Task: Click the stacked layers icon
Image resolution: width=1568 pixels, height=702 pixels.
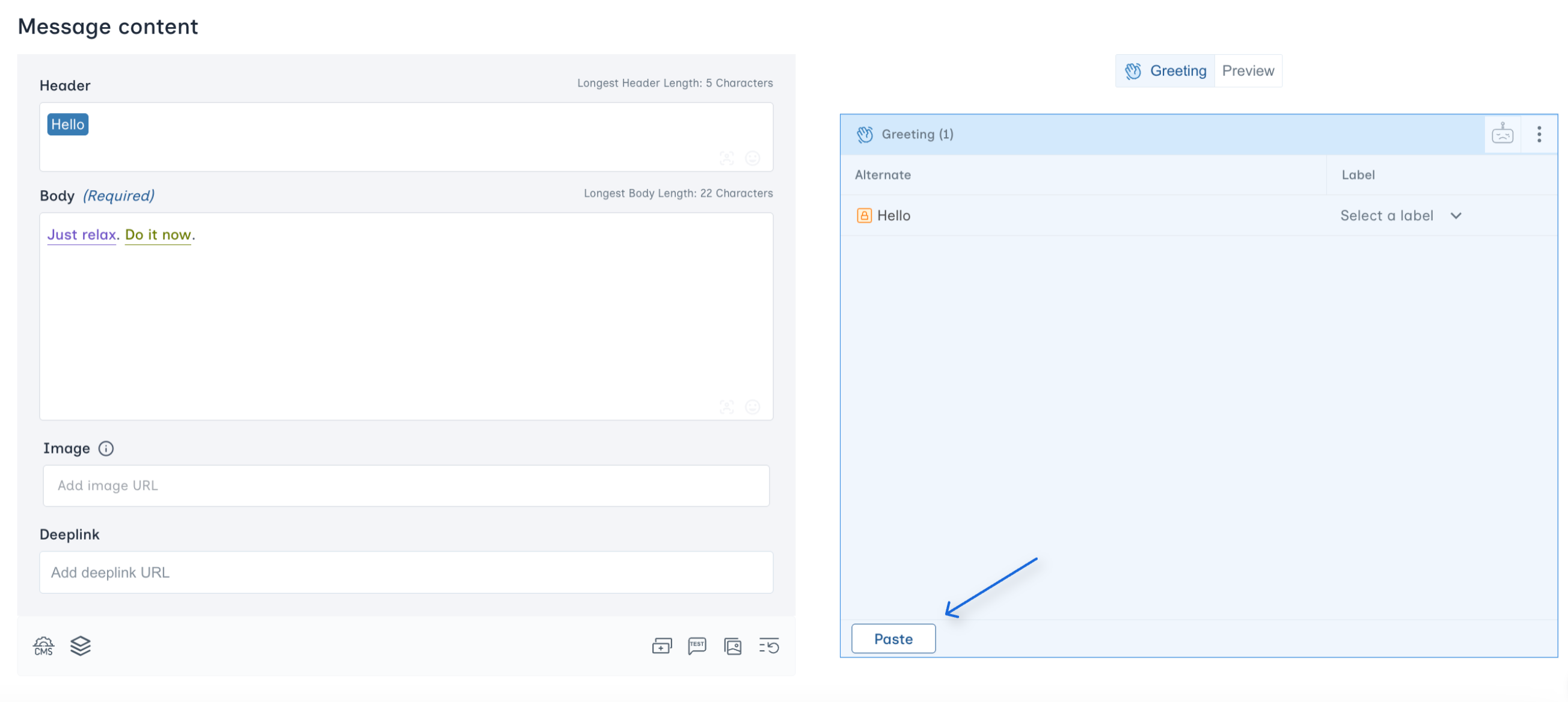Action: 81,645
